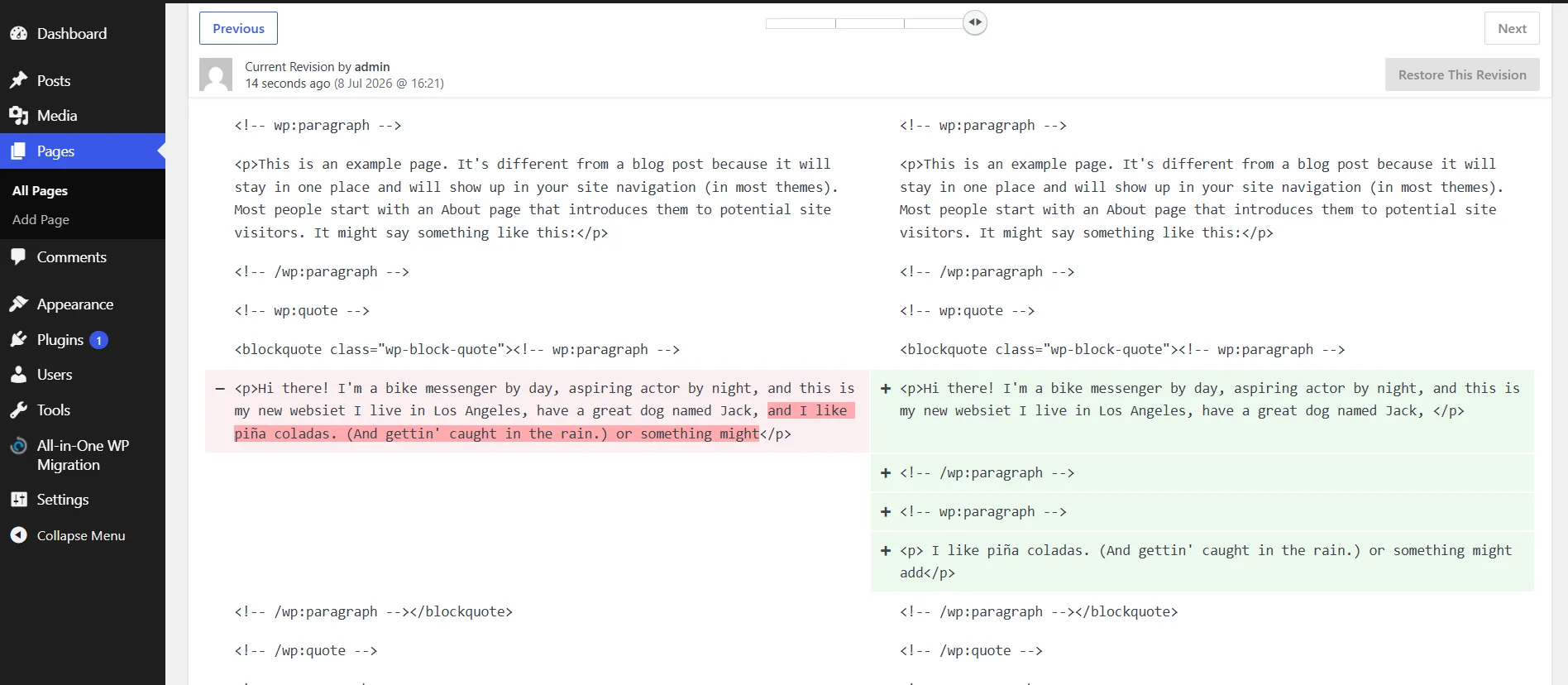Open Appearance menu
Image resolution: width=1568 pixels, height=685 pixels.
click(x=75, y=304)
